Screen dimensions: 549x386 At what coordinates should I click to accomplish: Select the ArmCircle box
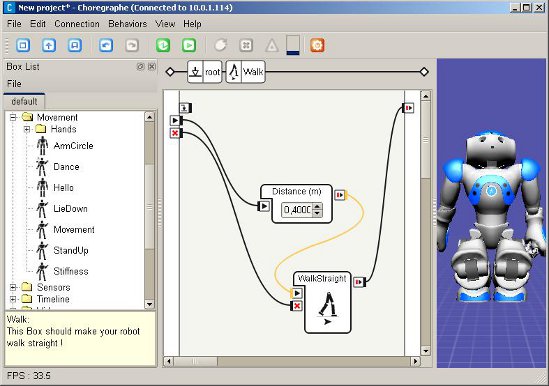point(65,146)
